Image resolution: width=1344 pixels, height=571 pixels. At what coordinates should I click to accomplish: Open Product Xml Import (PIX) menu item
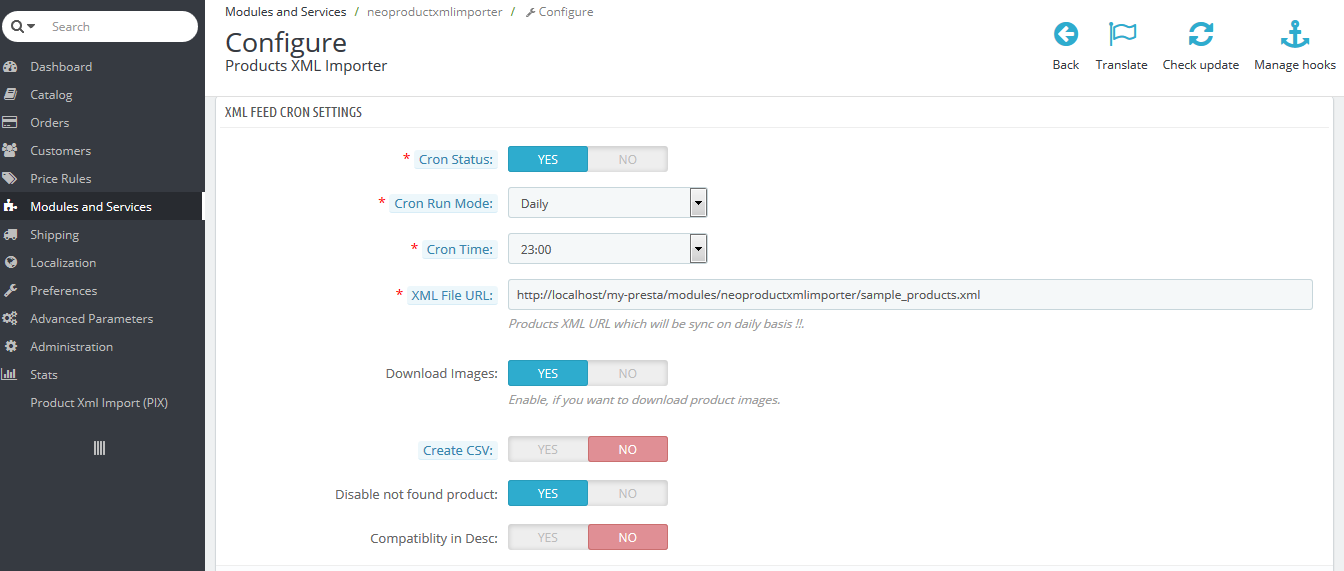(99, 403)
